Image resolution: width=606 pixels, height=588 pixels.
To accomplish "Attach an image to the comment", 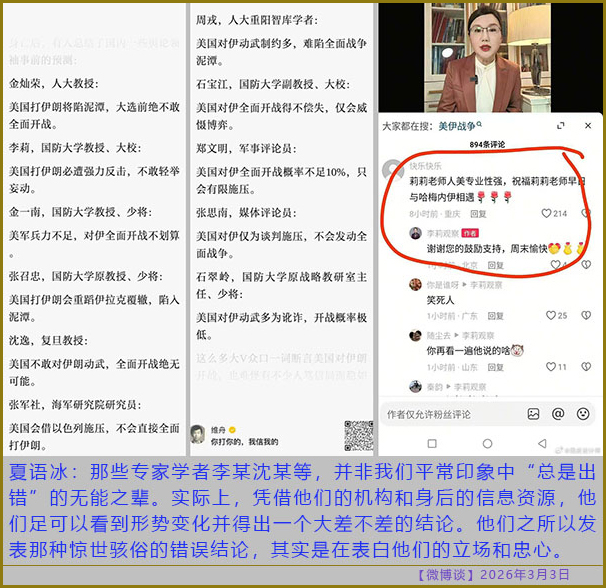I will pos(533,414).
